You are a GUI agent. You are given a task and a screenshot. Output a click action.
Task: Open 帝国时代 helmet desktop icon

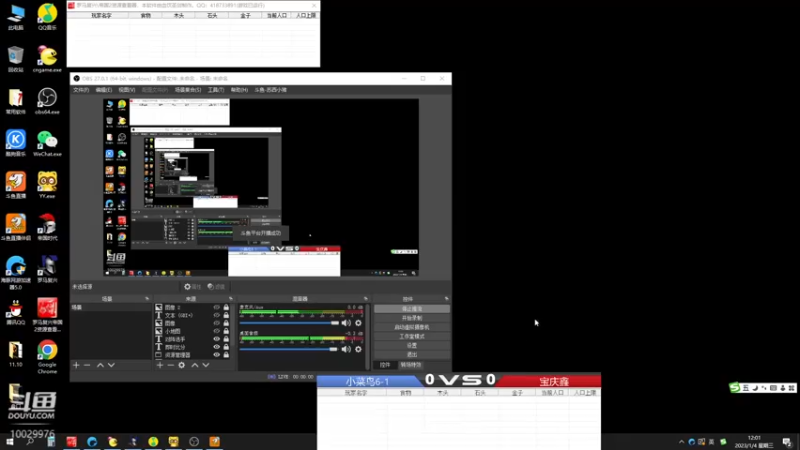point(47,227)
